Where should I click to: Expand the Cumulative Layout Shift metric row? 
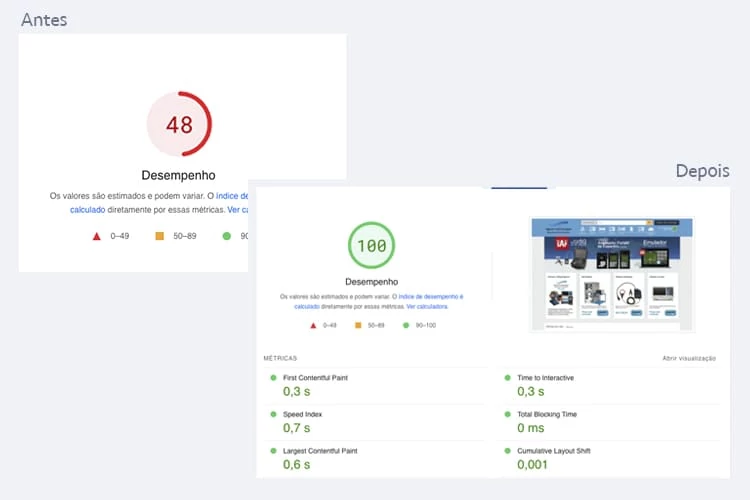553,451
